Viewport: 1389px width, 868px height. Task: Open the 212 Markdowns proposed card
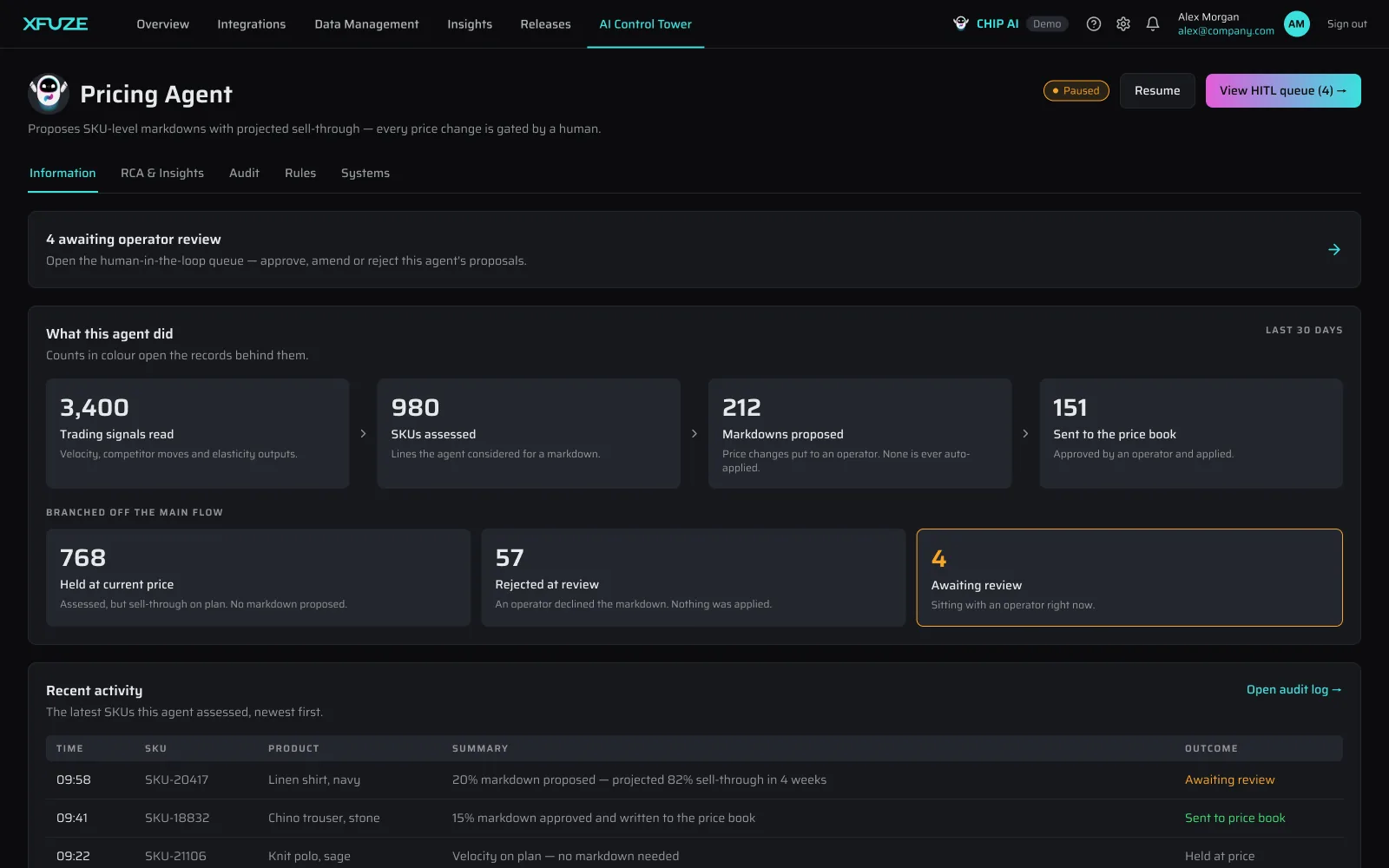coord(860,433)
